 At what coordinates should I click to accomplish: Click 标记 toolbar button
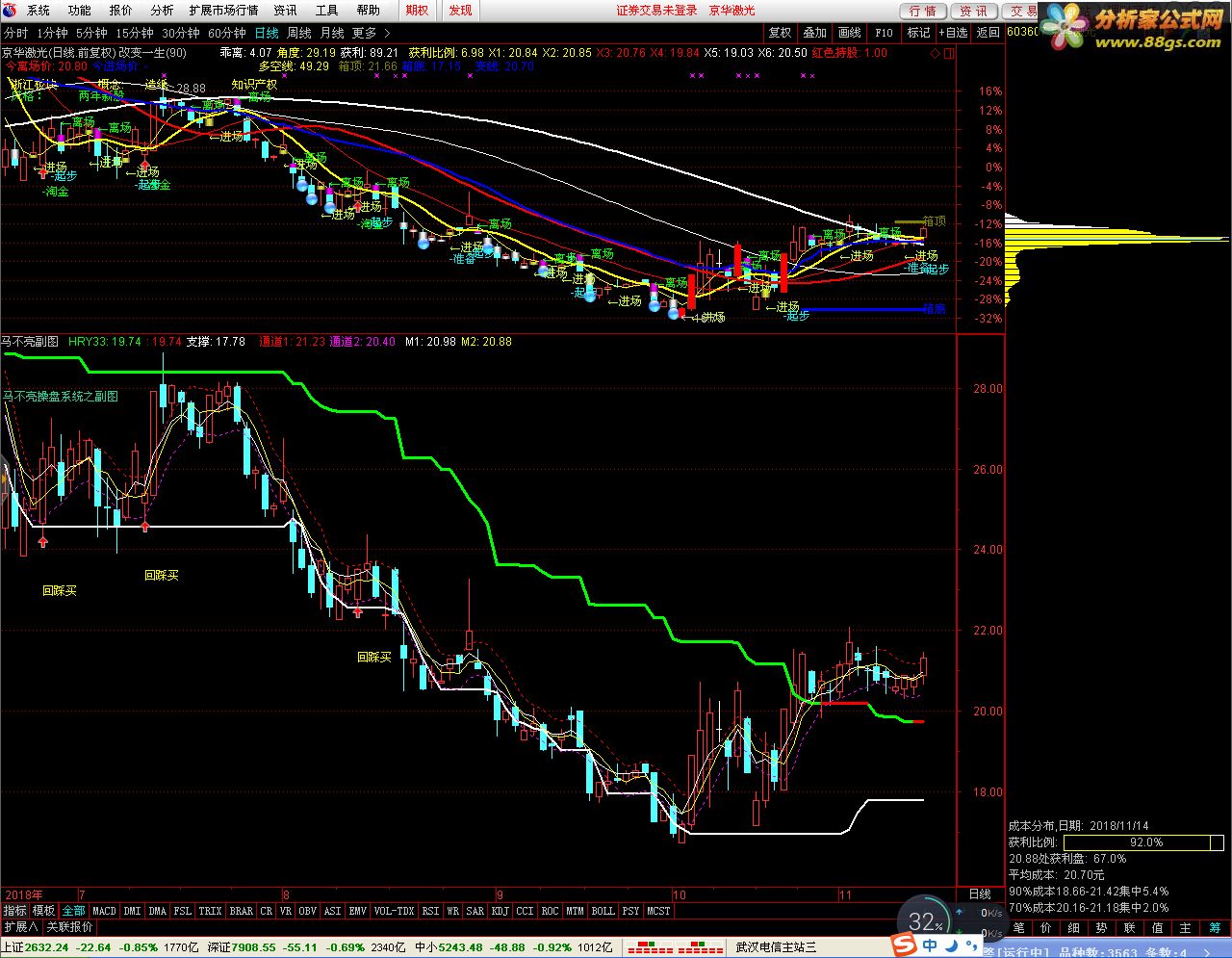[x=919, y=33]
